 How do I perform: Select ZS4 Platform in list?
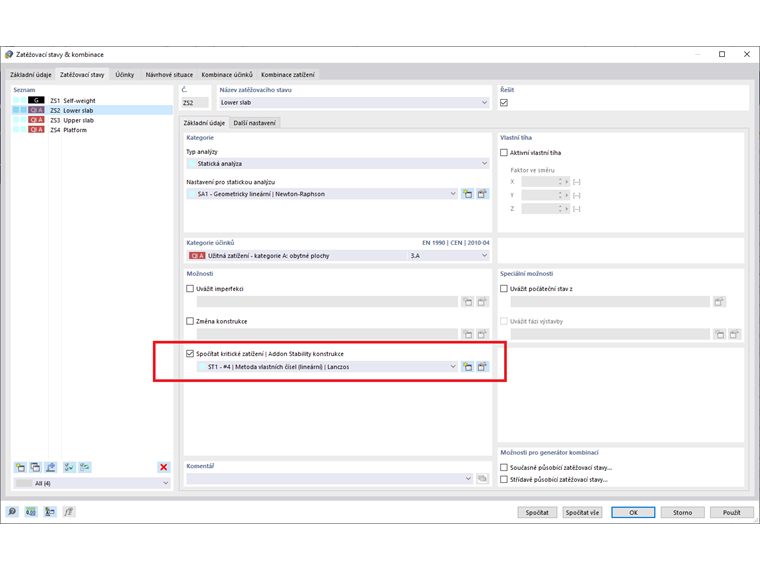pyautogui.click(x=92, y=130)
